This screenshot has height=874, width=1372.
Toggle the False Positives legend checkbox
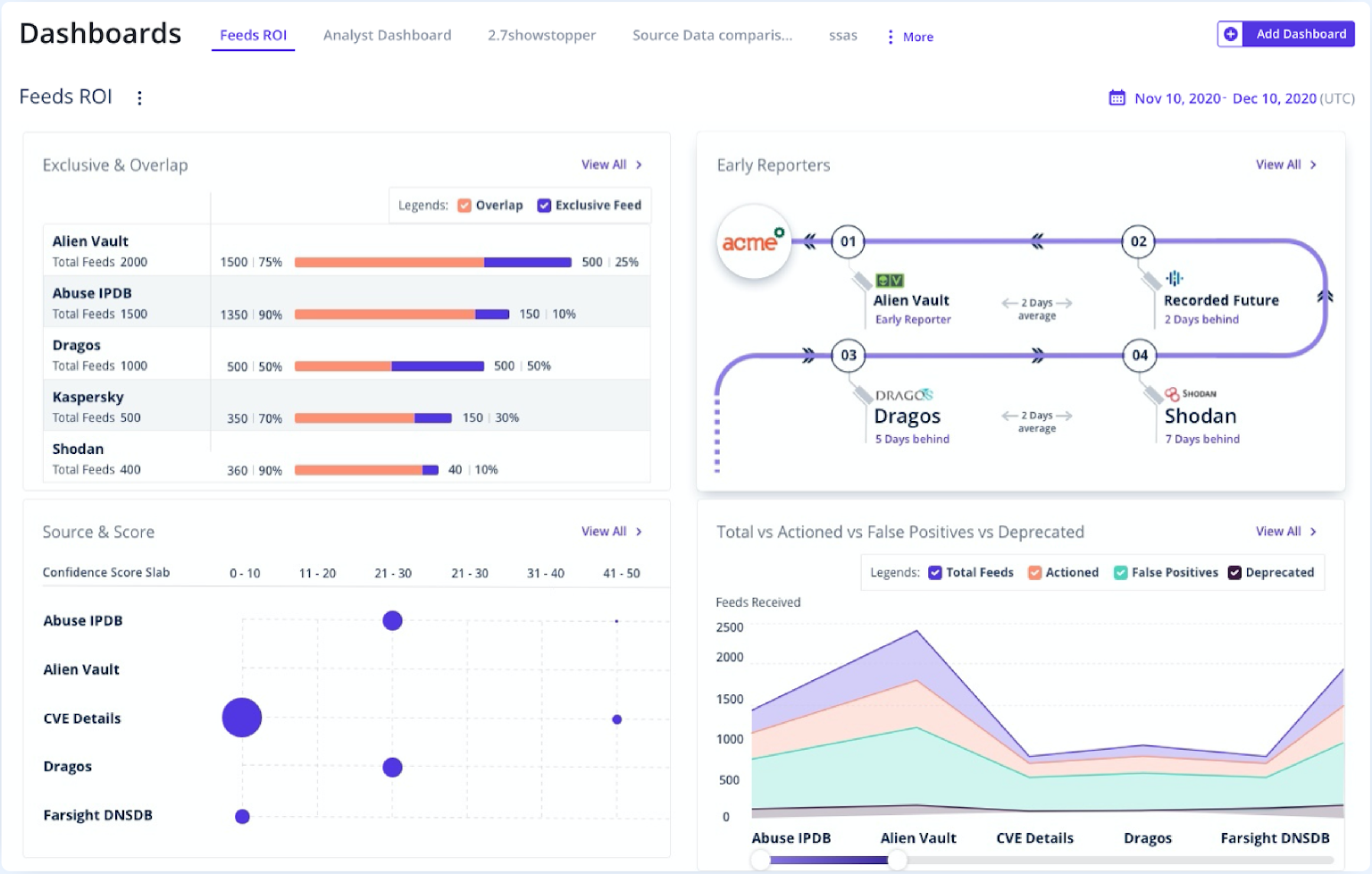1120,573
